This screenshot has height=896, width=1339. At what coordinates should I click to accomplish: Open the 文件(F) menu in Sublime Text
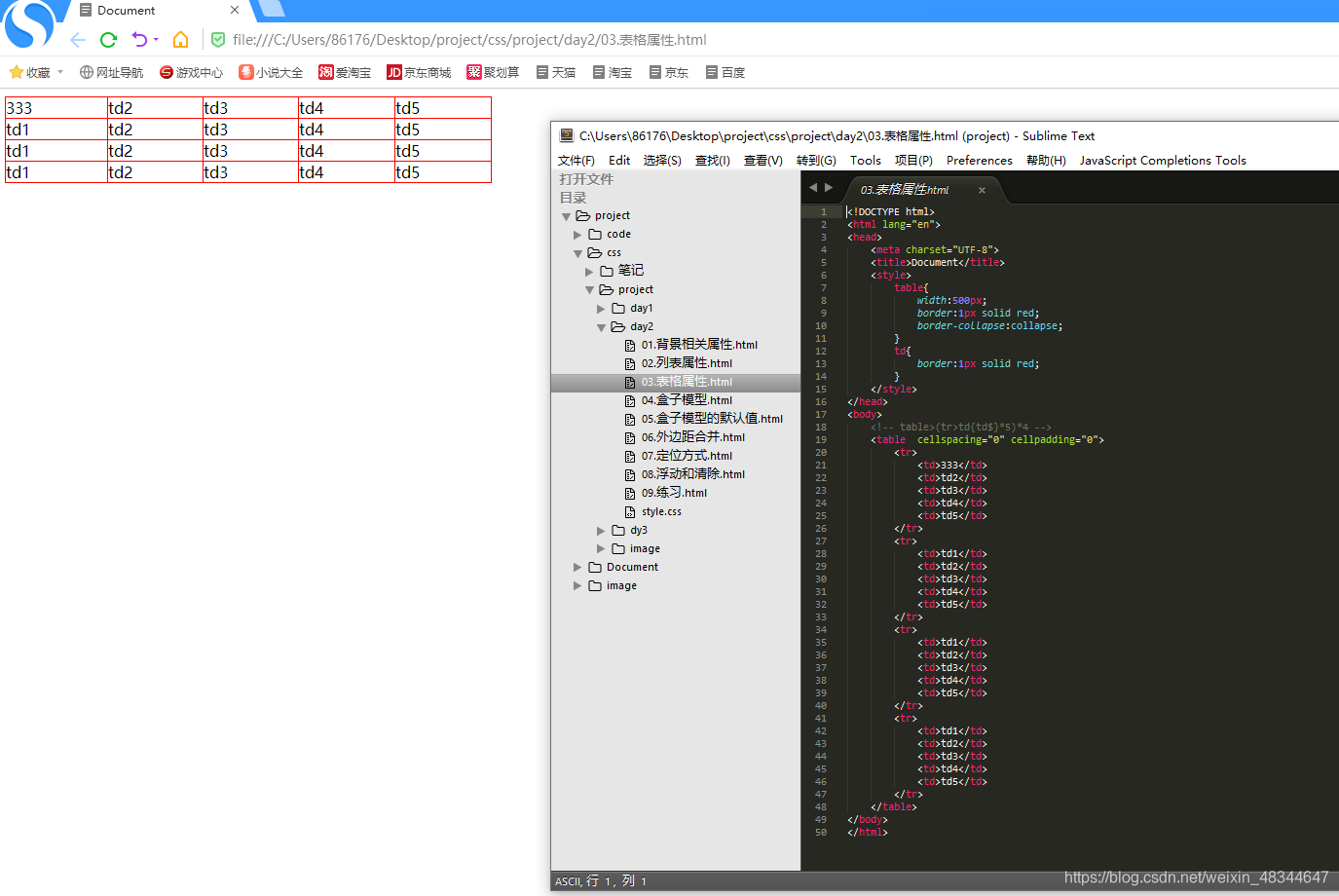(577, 161)
